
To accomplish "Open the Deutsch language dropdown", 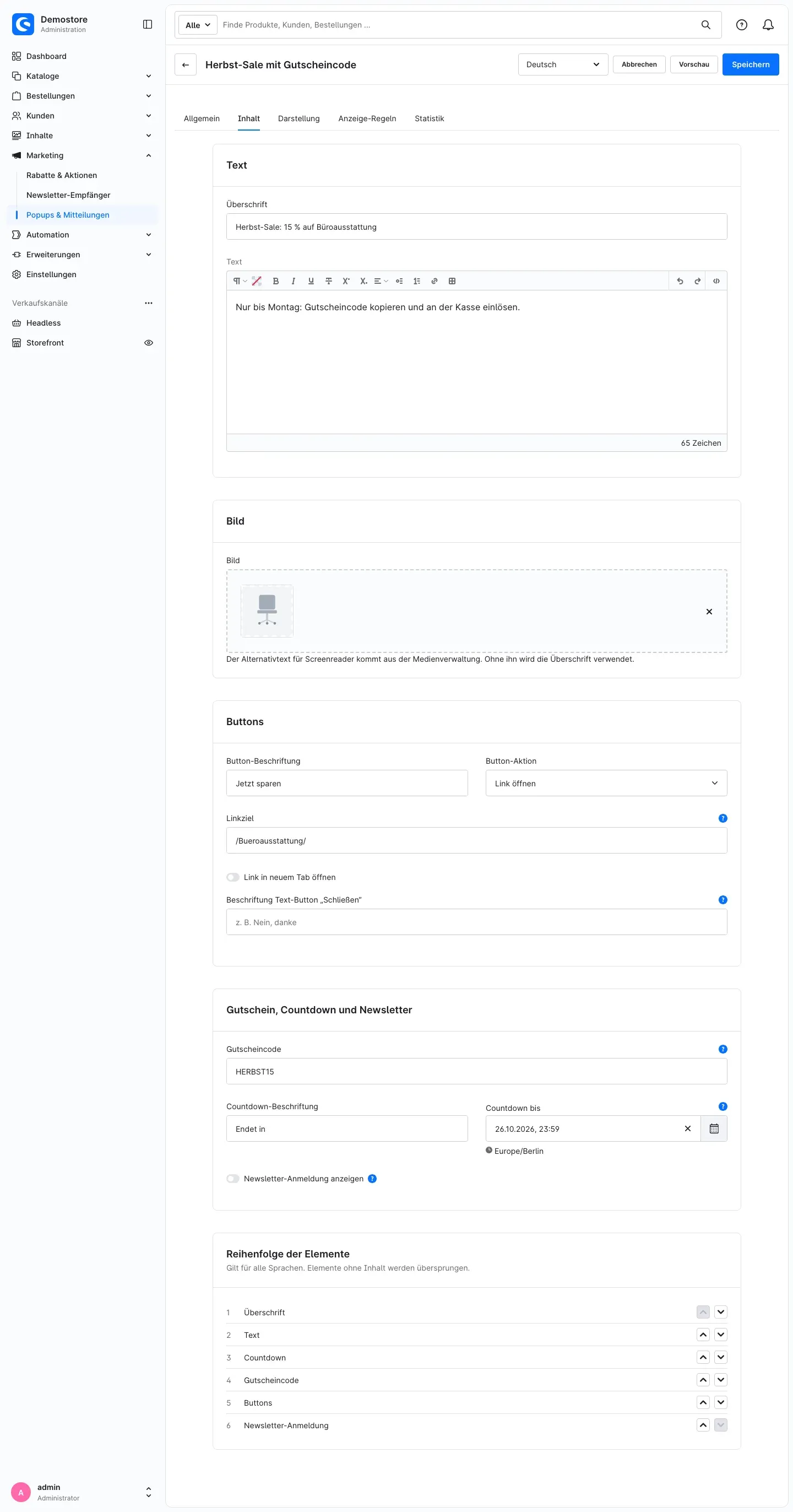I will pos(562,64).
